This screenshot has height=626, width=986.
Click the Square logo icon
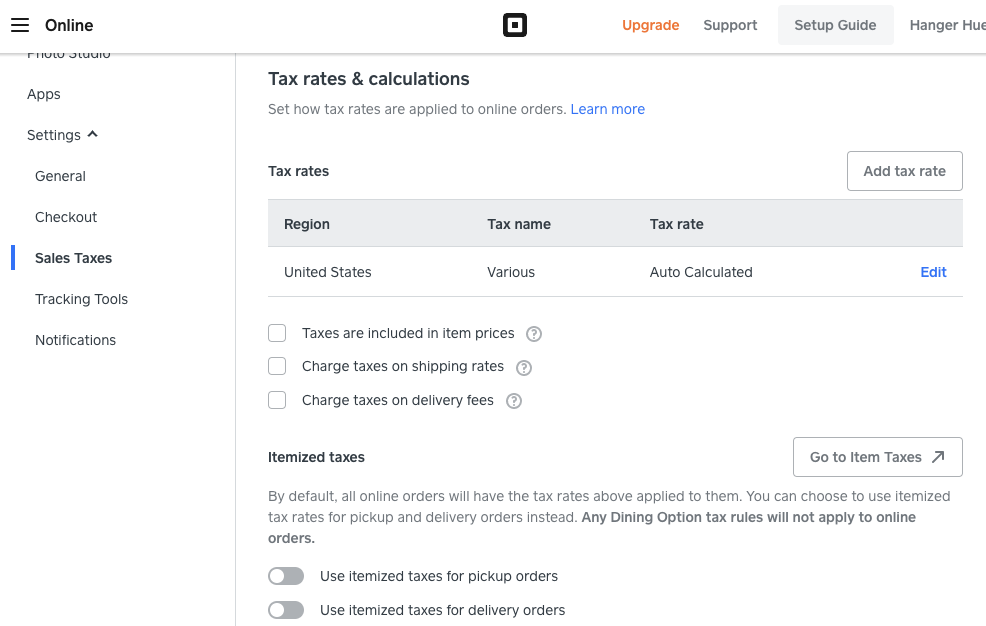point(514,25)
